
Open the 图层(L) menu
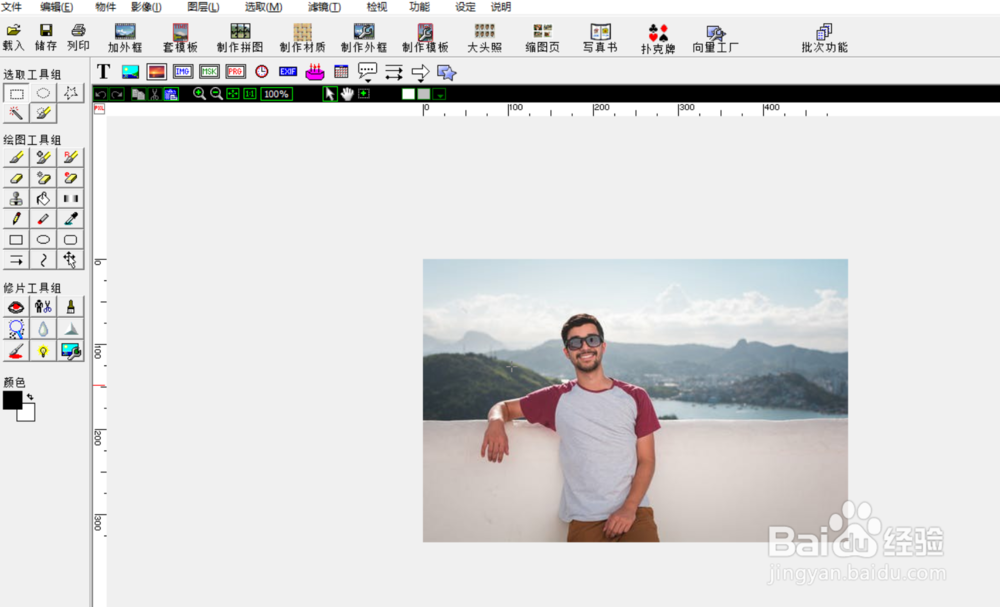(203, 7)
